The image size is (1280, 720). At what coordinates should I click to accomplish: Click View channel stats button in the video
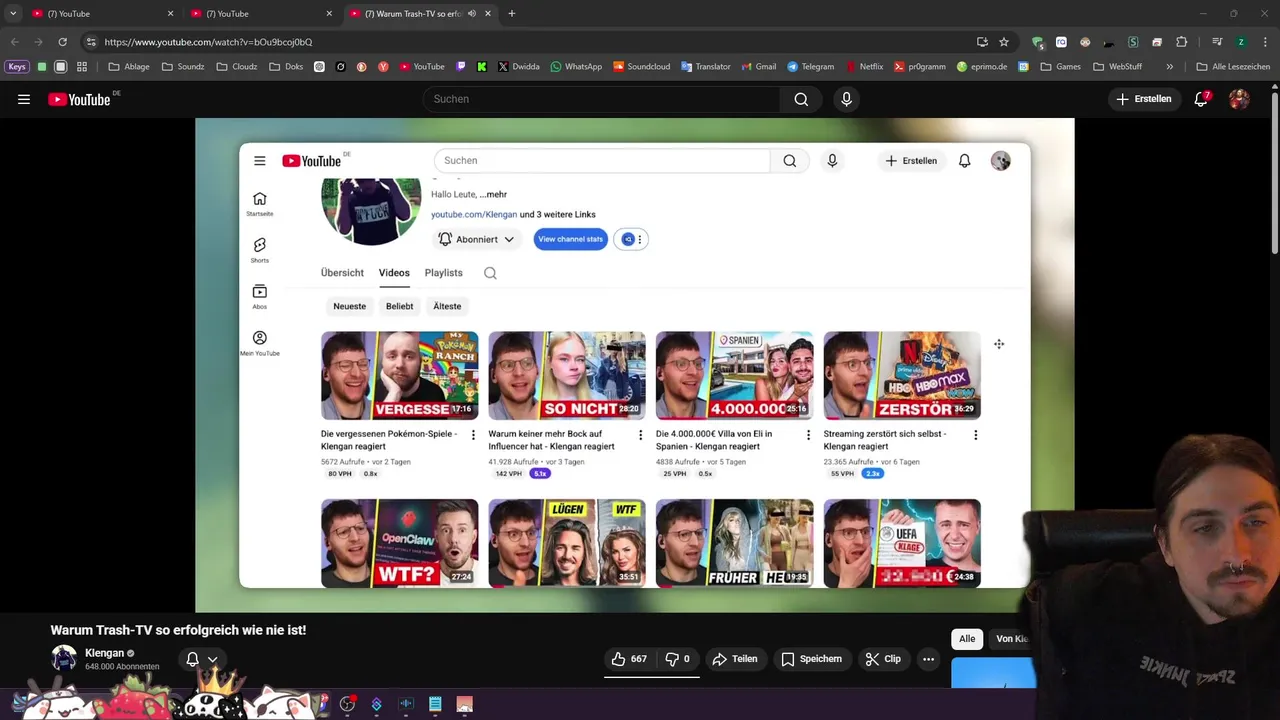tap(570, 239)
